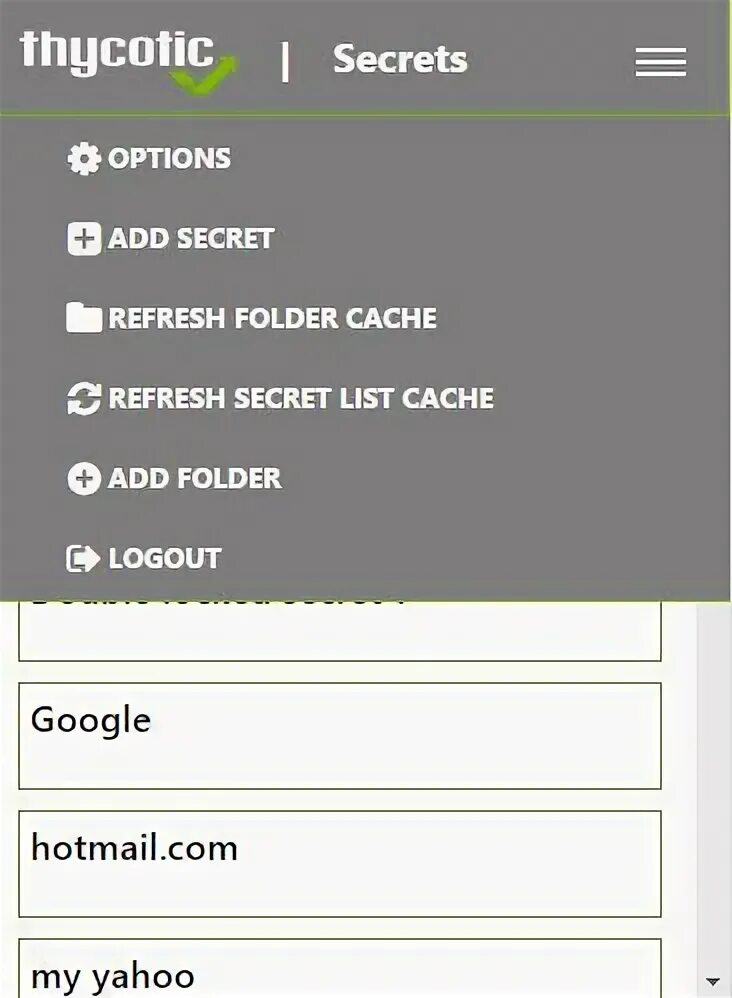Click the Add Secret plus icon
The image size is (732, 998).
tap(83, 239)
